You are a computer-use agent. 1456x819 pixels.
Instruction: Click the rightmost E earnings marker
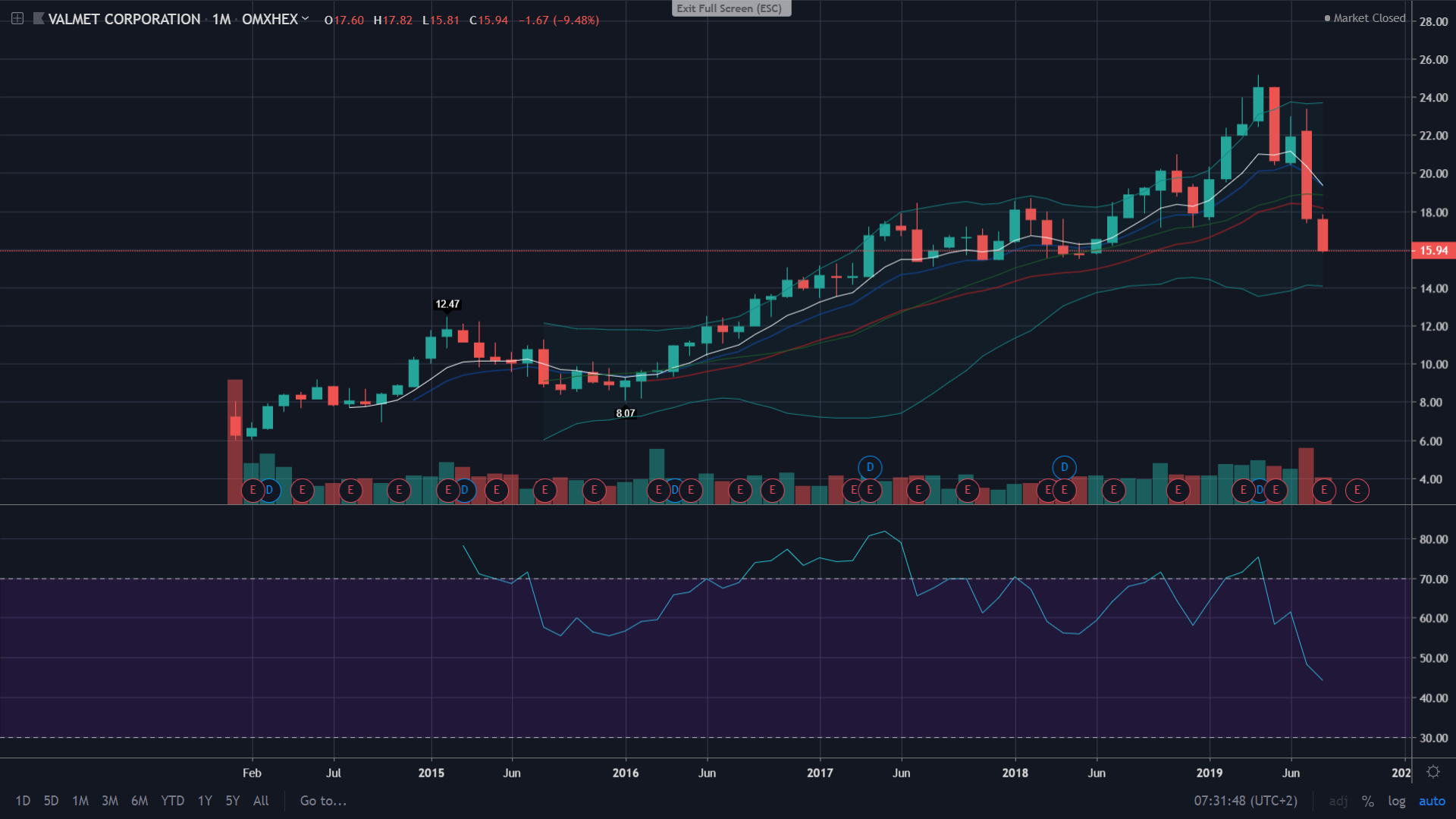click(1357, 491)
